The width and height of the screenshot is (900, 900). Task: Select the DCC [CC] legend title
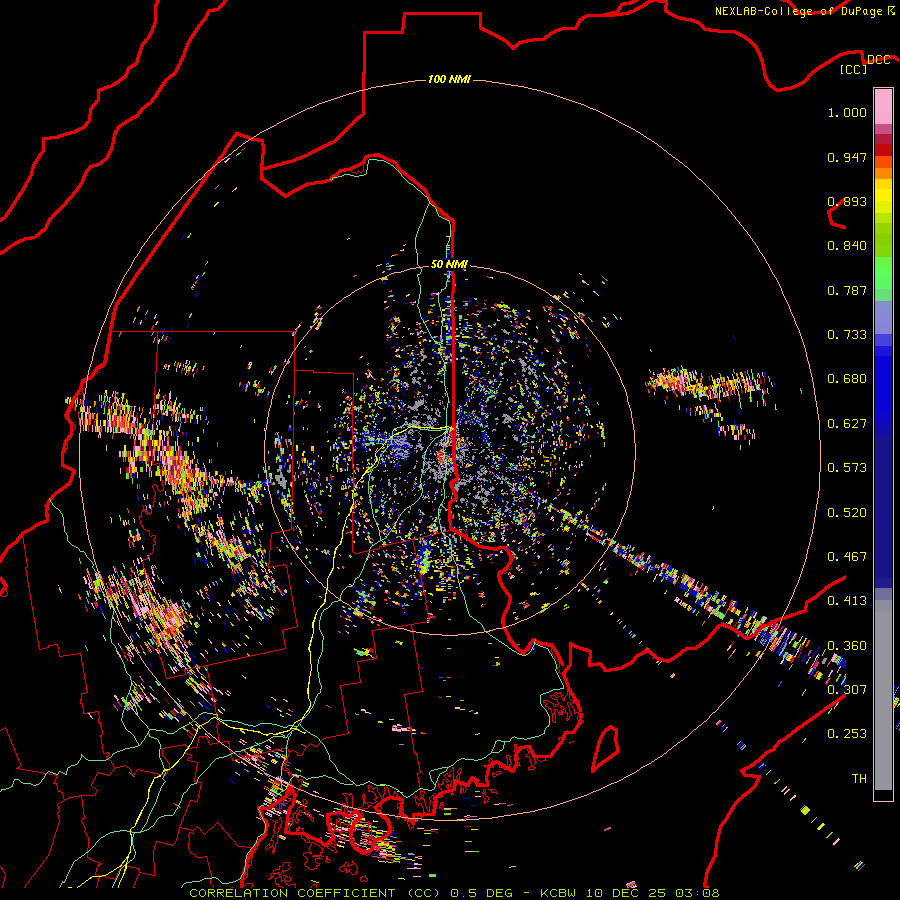[865, 64]
